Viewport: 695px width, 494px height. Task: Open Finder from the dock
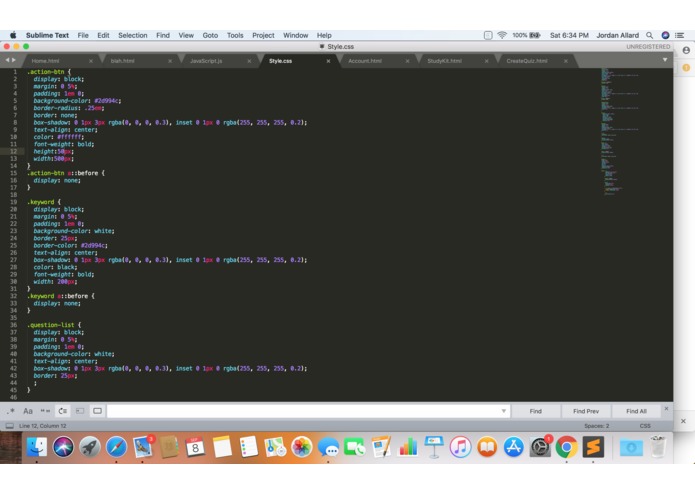[x=37, y=447]
